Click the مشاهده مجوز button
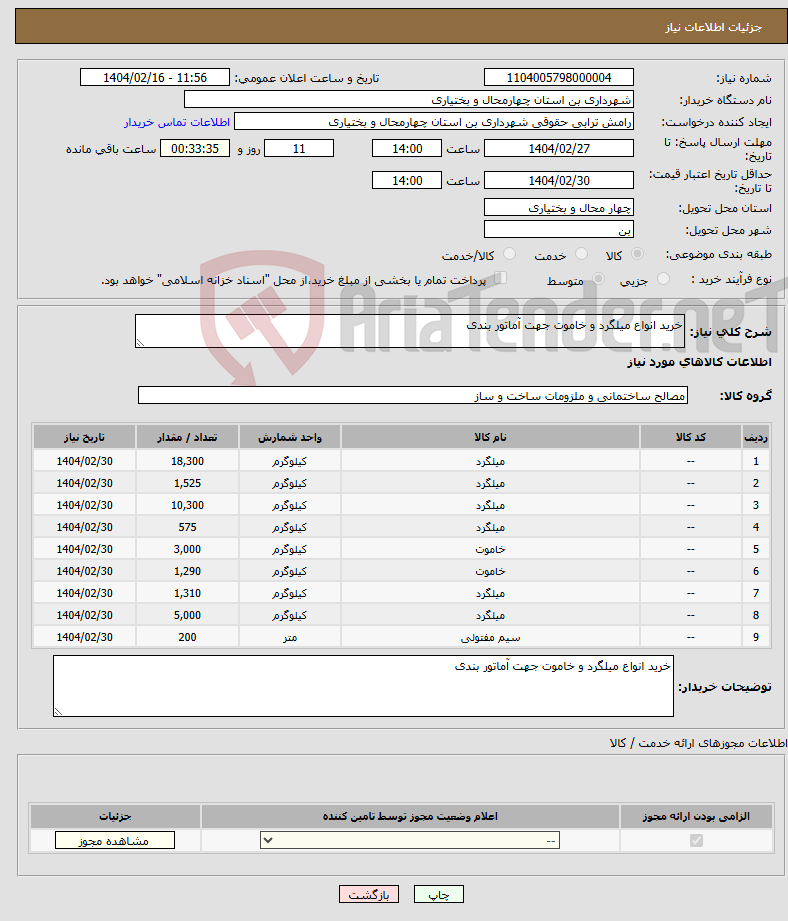 (x=115, y=841)
